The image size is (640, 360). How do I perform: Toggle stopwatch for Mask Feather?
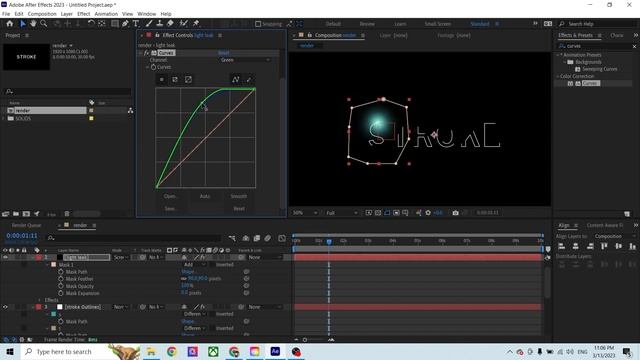click(61, 279)
